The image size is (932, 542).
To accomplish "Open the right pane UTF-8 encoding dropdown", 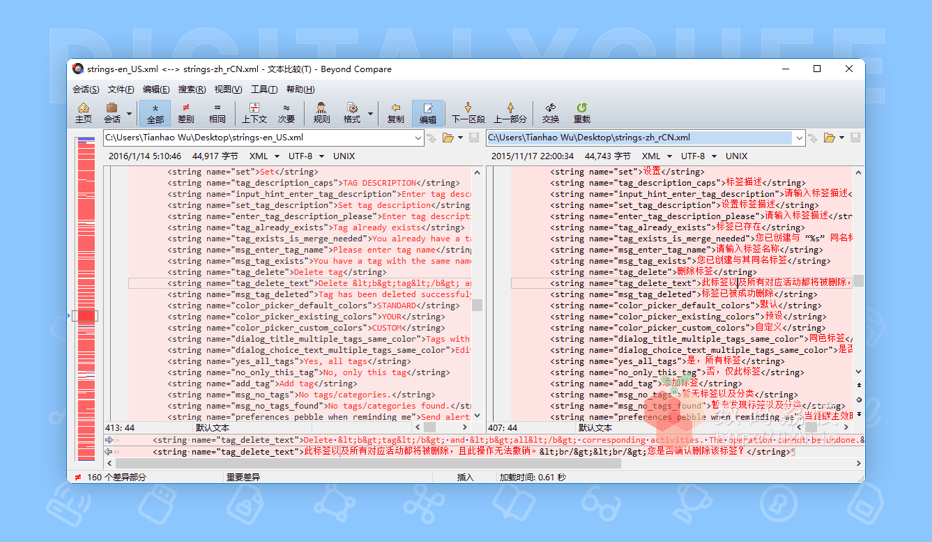I will pyautogui.click(x=699, y=156).
